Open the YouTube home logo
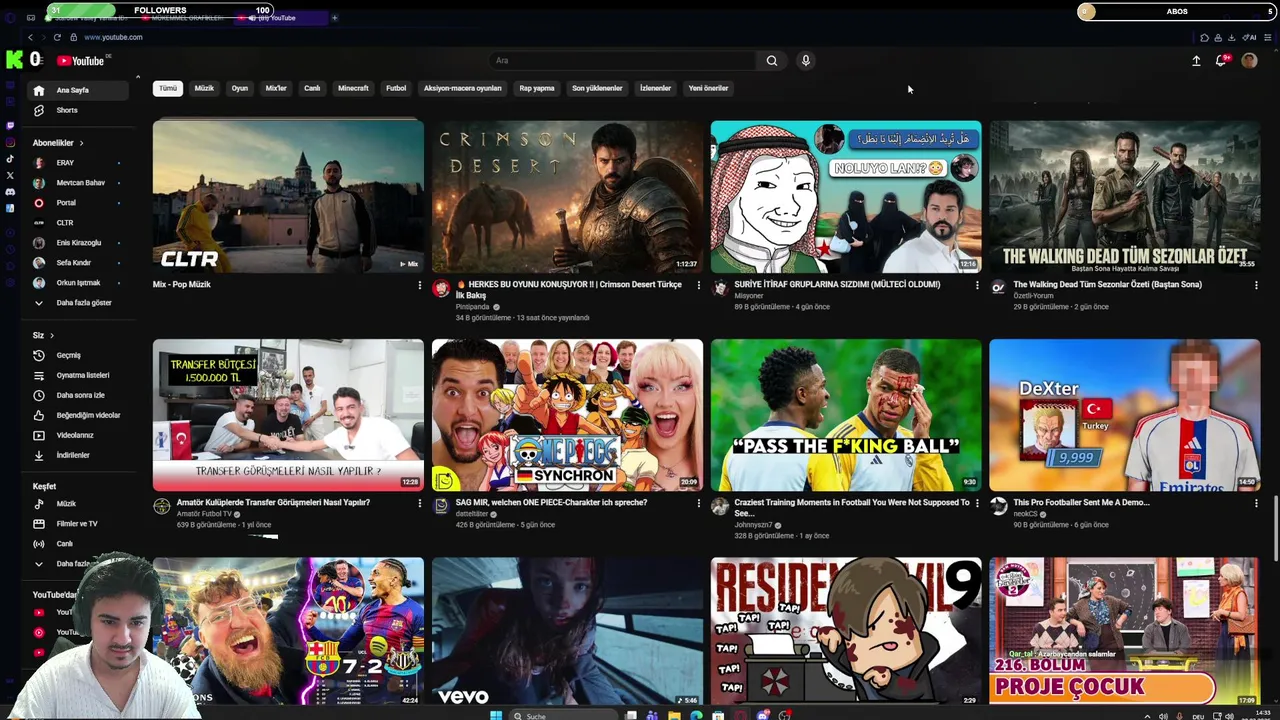 (x=80, y=61)
